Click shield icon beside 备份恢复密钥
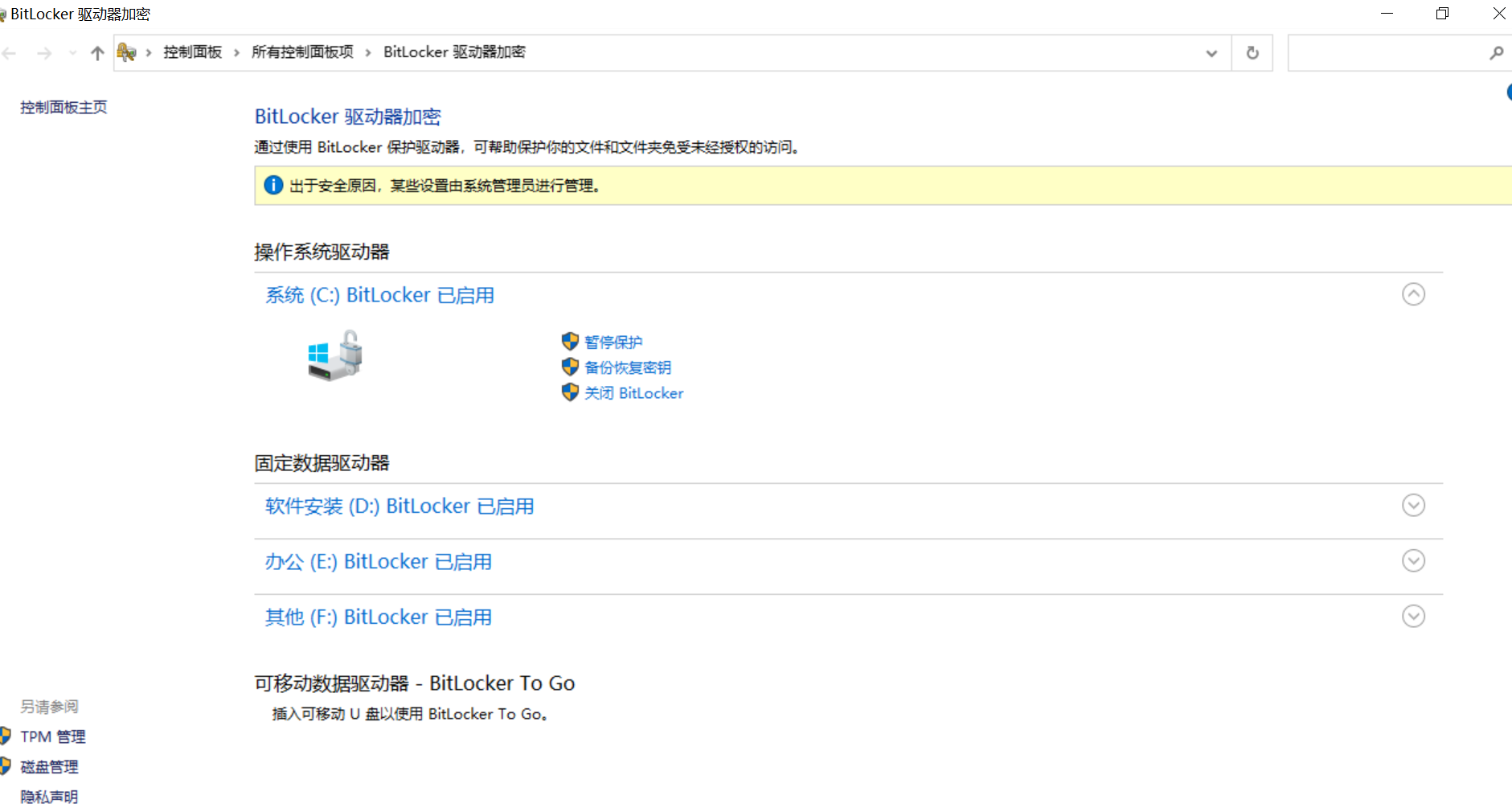1512x808 pixels. click(570, 367)
